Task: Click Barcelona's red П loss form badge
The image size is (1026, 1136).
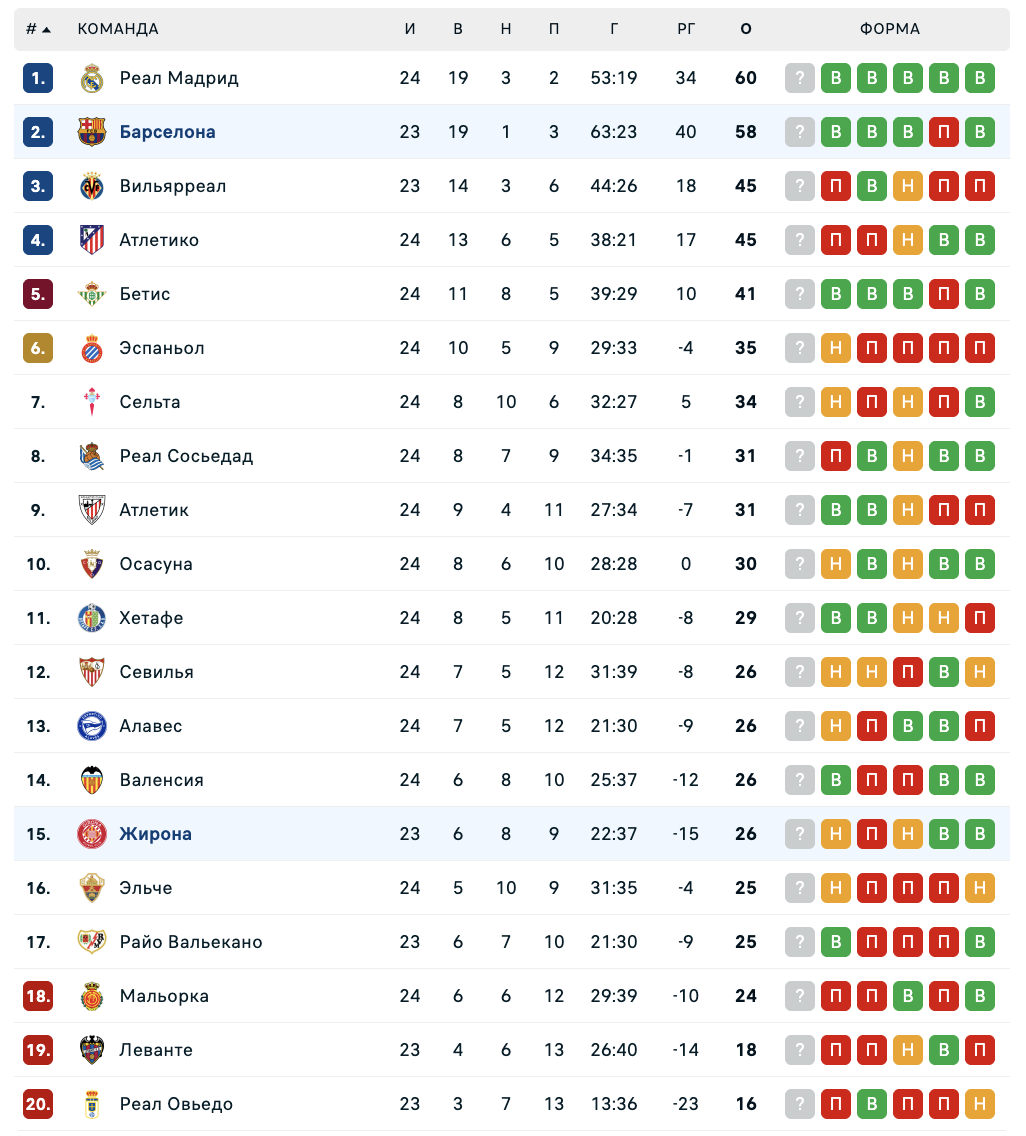Action: [x=944, y=132]
